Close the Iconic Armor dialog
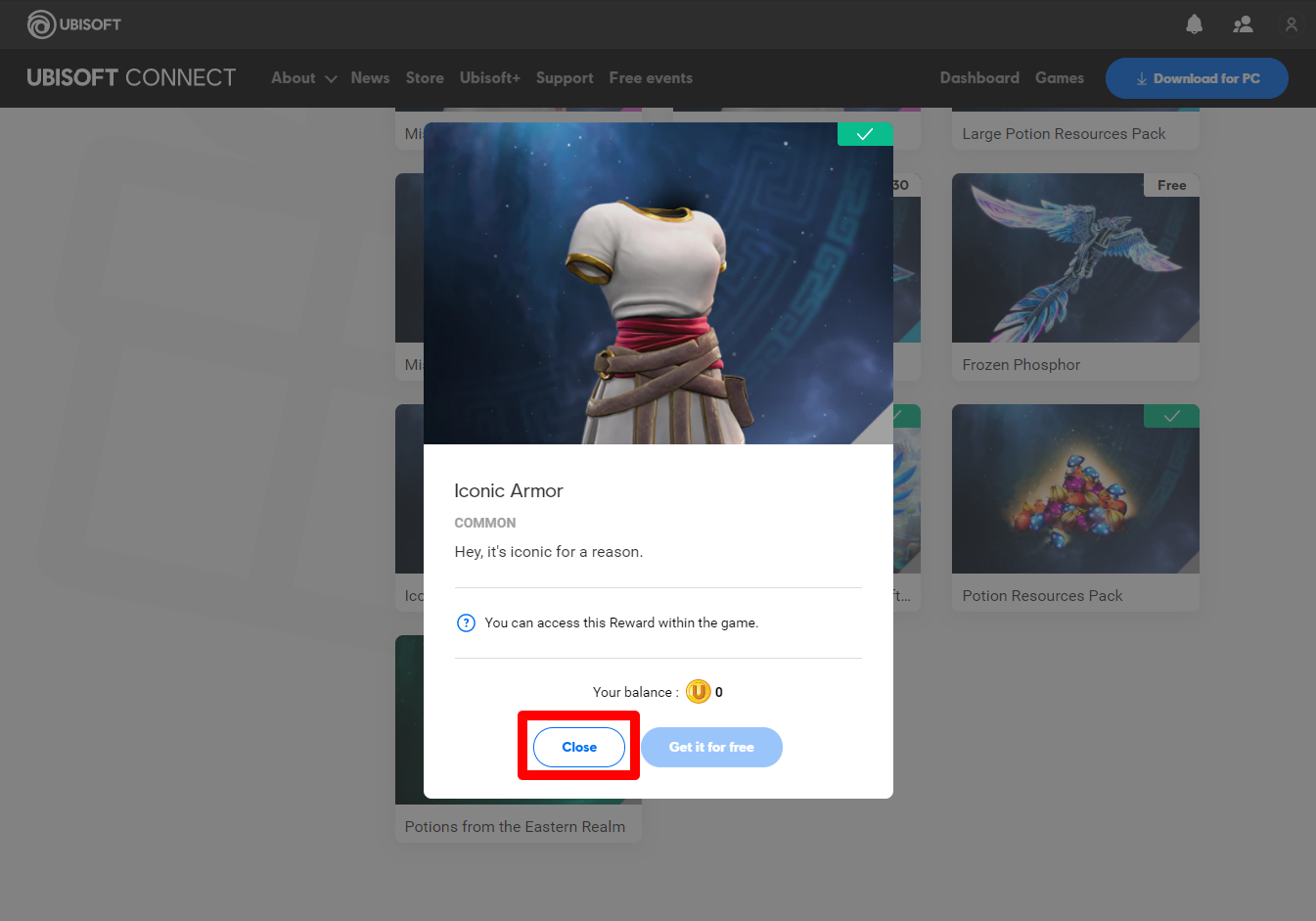Screen dimensions: 1316x921 579,747
